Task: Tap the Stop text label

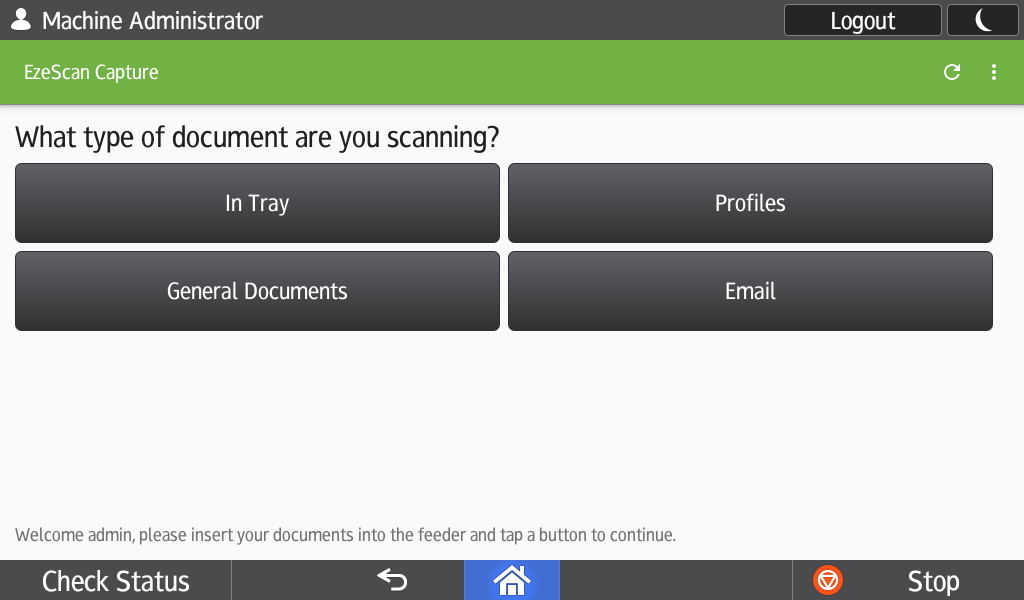Action: [x=932, y=581]
